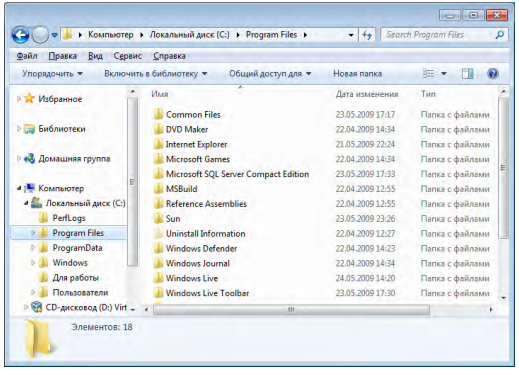519x370 pixels.
Task: Select the Windows Defender folder icon
Action: (158, 248)
